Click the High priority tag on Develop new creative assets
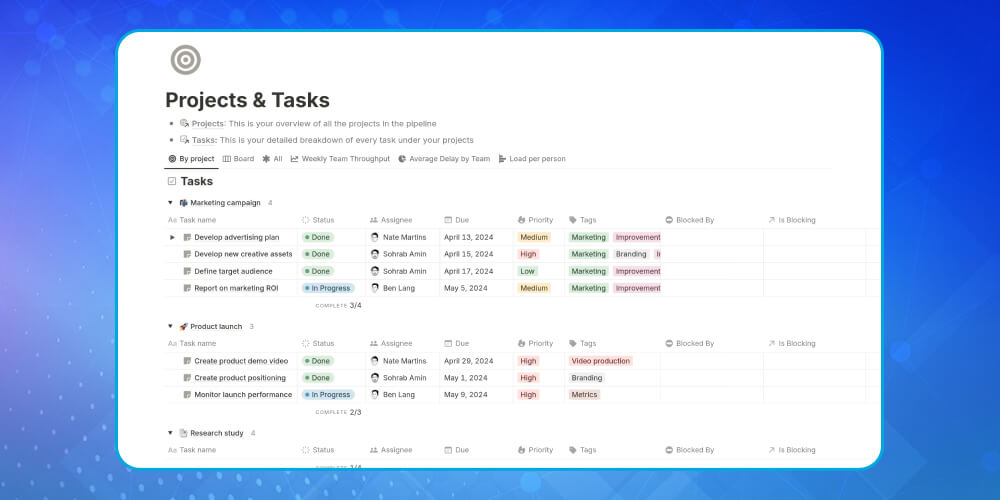Screen dimensions: 1000x500 (528, 254)
